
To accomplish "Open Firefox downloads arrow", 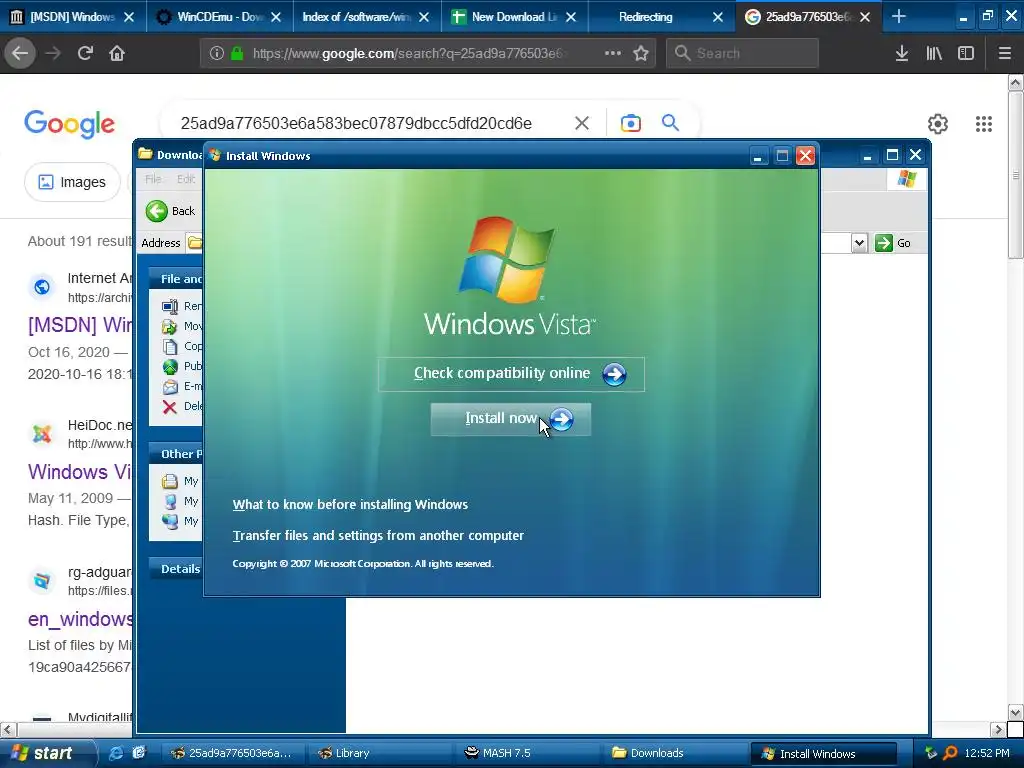I will [902, 53].
